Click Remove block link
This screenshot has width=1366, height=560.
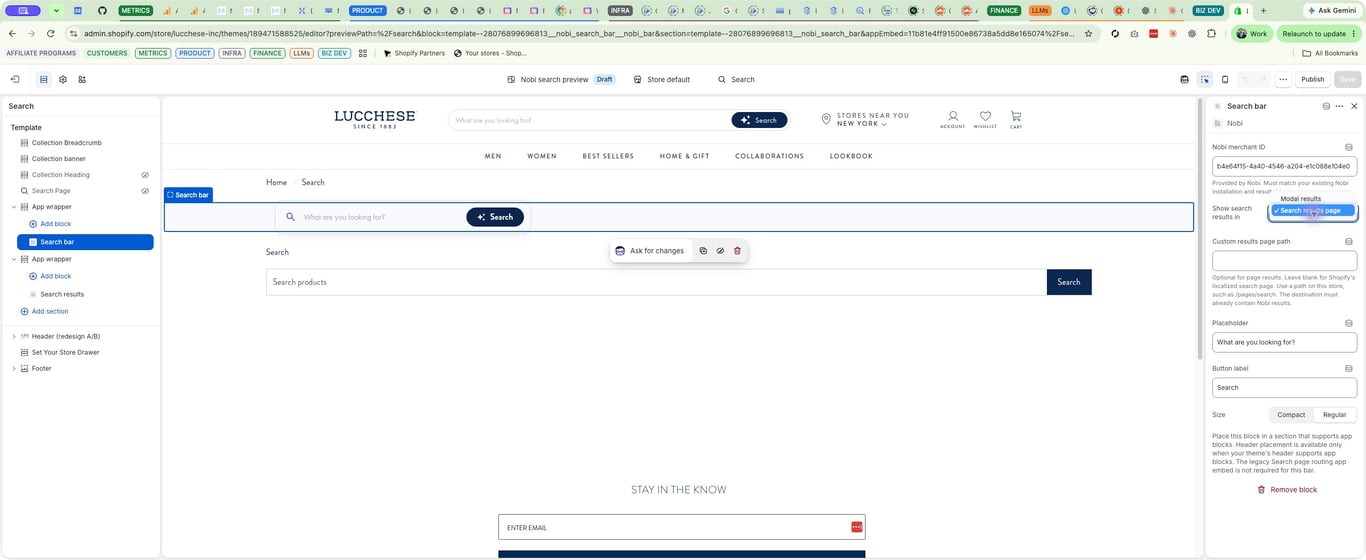(x=1287, y=490)
